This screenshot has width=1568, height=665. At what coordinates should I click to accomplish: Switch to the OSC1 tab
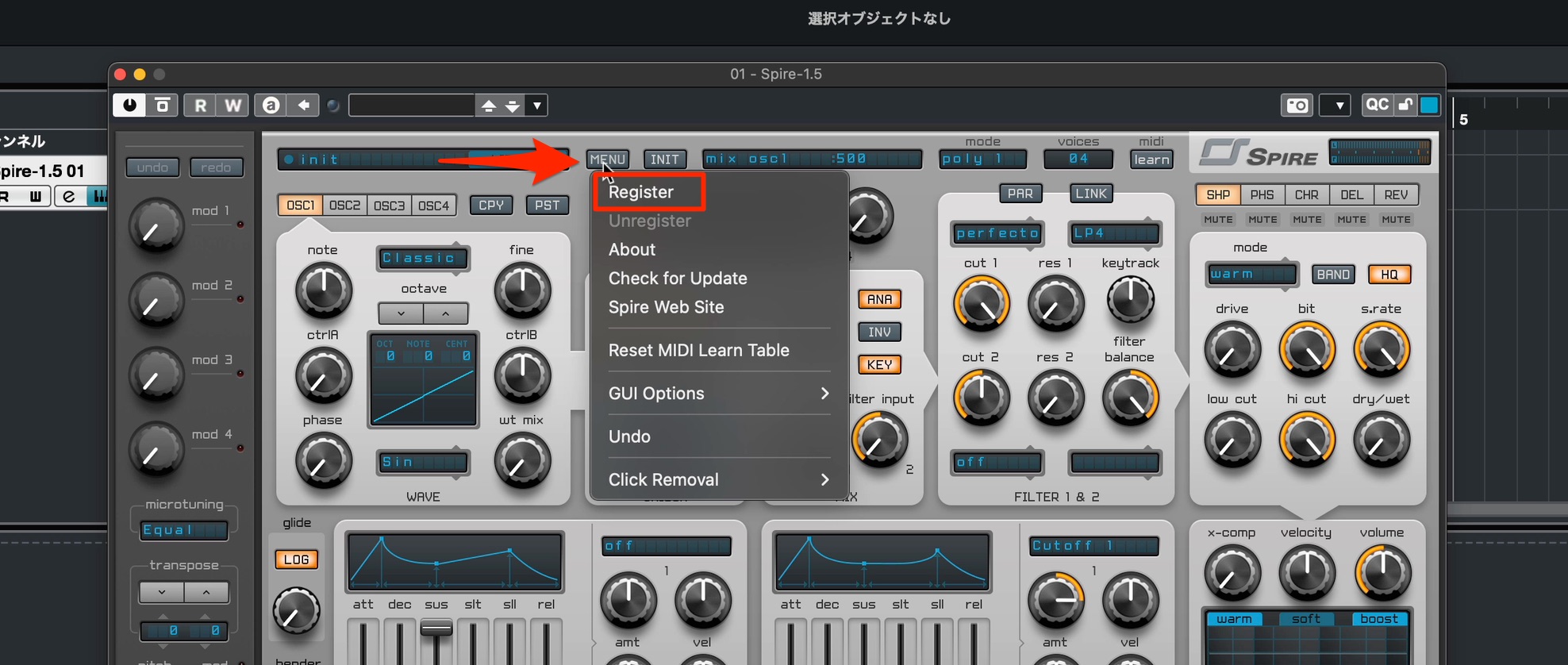(x=300, y=206)
